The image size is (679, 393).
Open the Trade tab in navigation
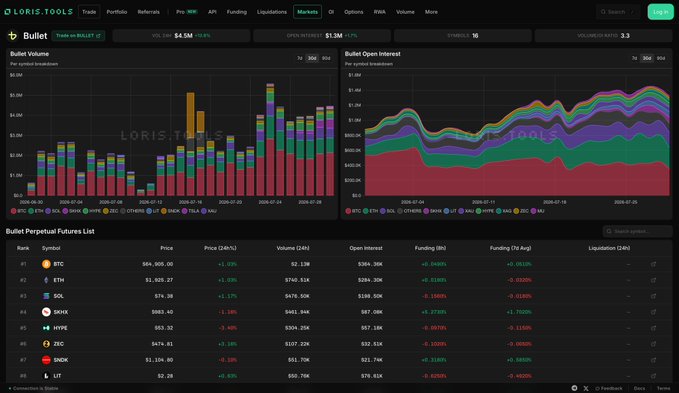pyautogui.click(x=89, y=12)
